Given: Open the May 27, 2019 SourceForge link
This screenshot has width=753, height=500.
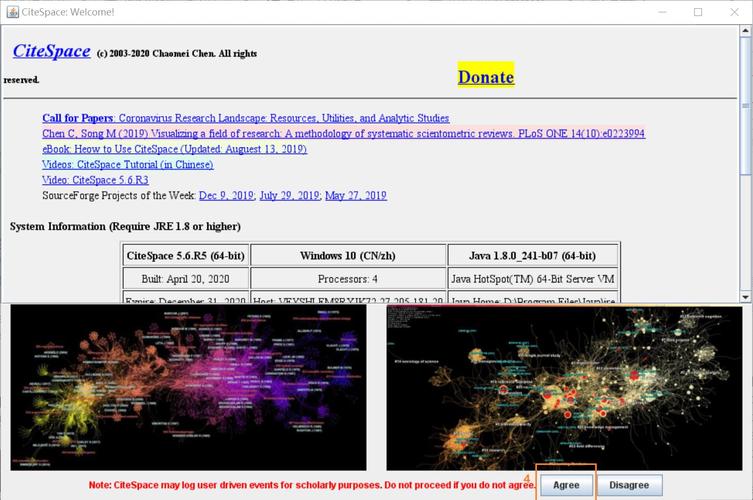Looking at the screenshot, I should click(x=356, y=195).
